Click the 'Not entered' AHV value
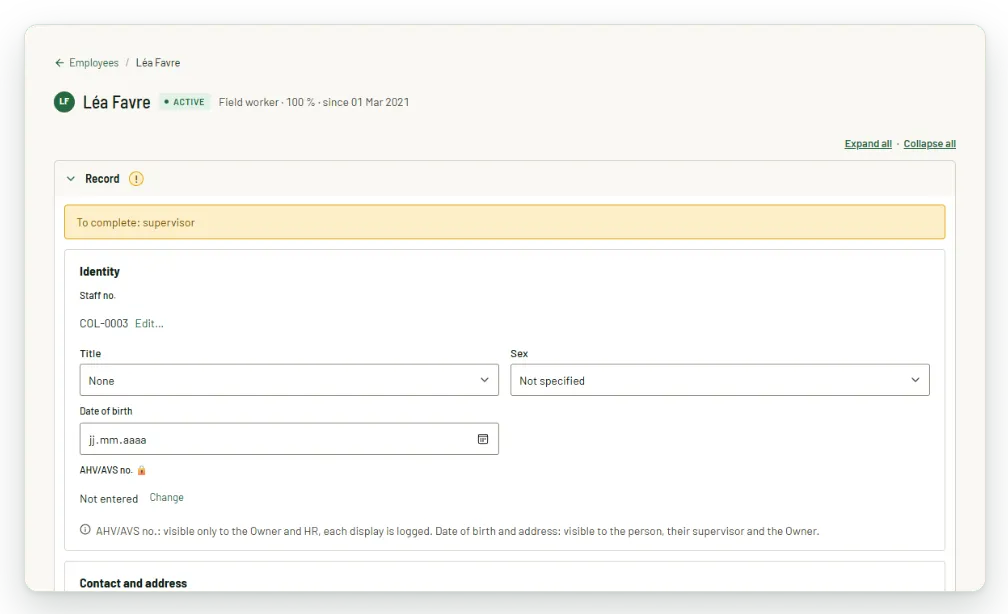 point(109,499)
